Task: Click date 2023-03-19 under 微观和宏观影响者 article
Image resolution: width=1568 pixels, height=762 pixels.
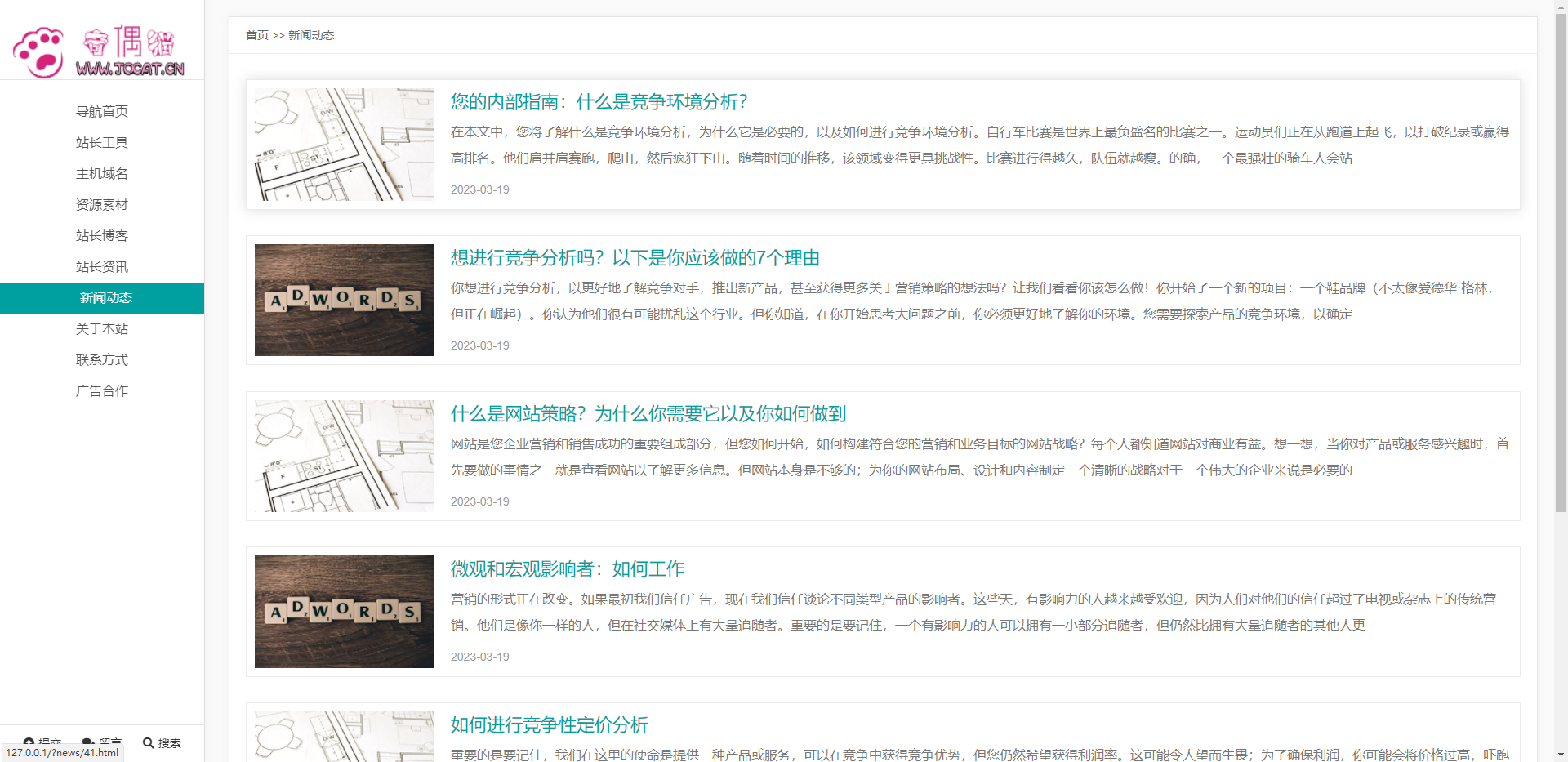Action: point(480,657)
